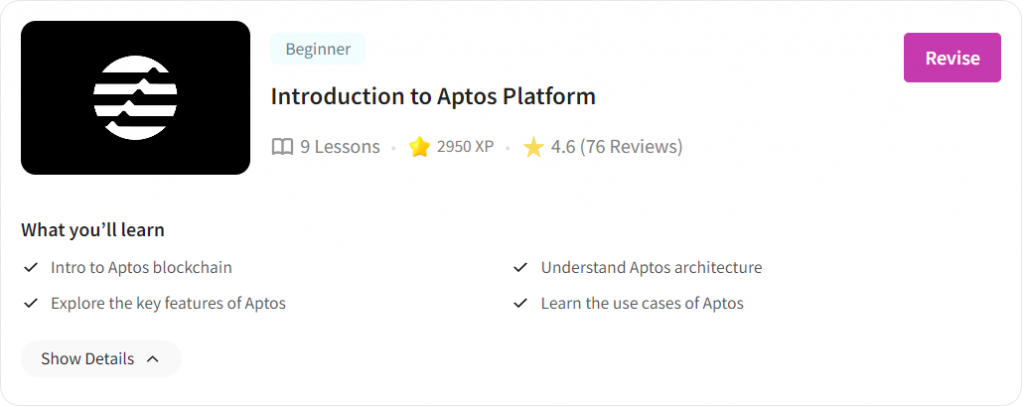
Task: Select the Understand Aptos architecture item
Action: coord(651,268)
